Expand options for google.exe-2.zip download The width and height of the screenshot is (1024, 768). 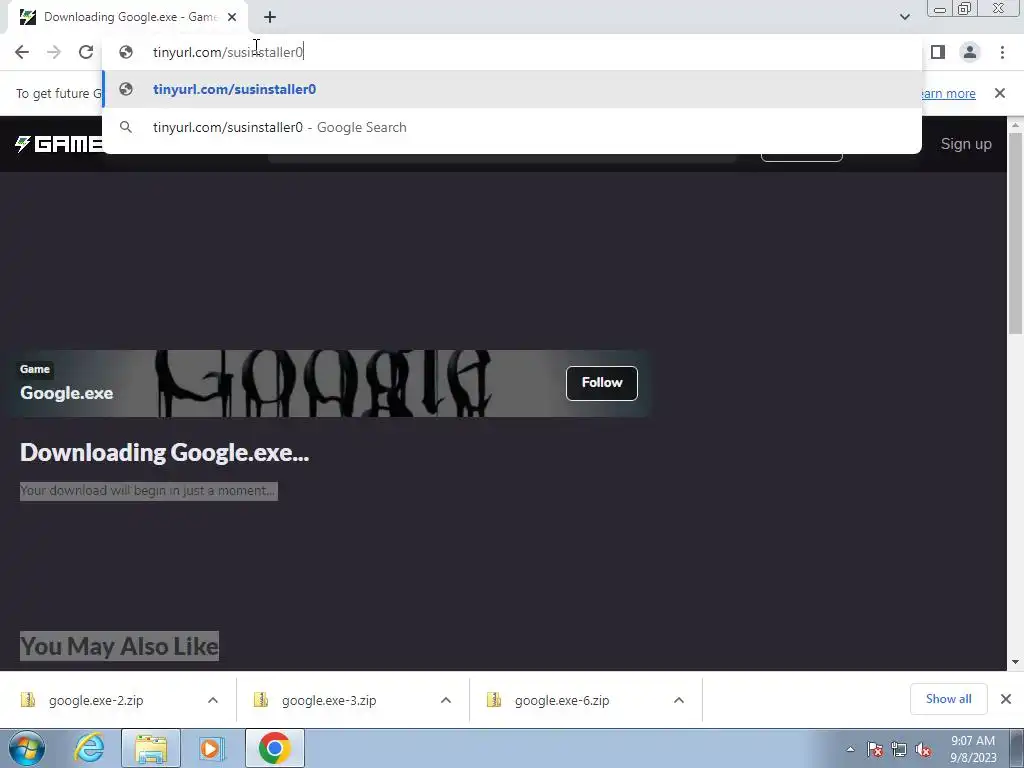coord(213,700)
